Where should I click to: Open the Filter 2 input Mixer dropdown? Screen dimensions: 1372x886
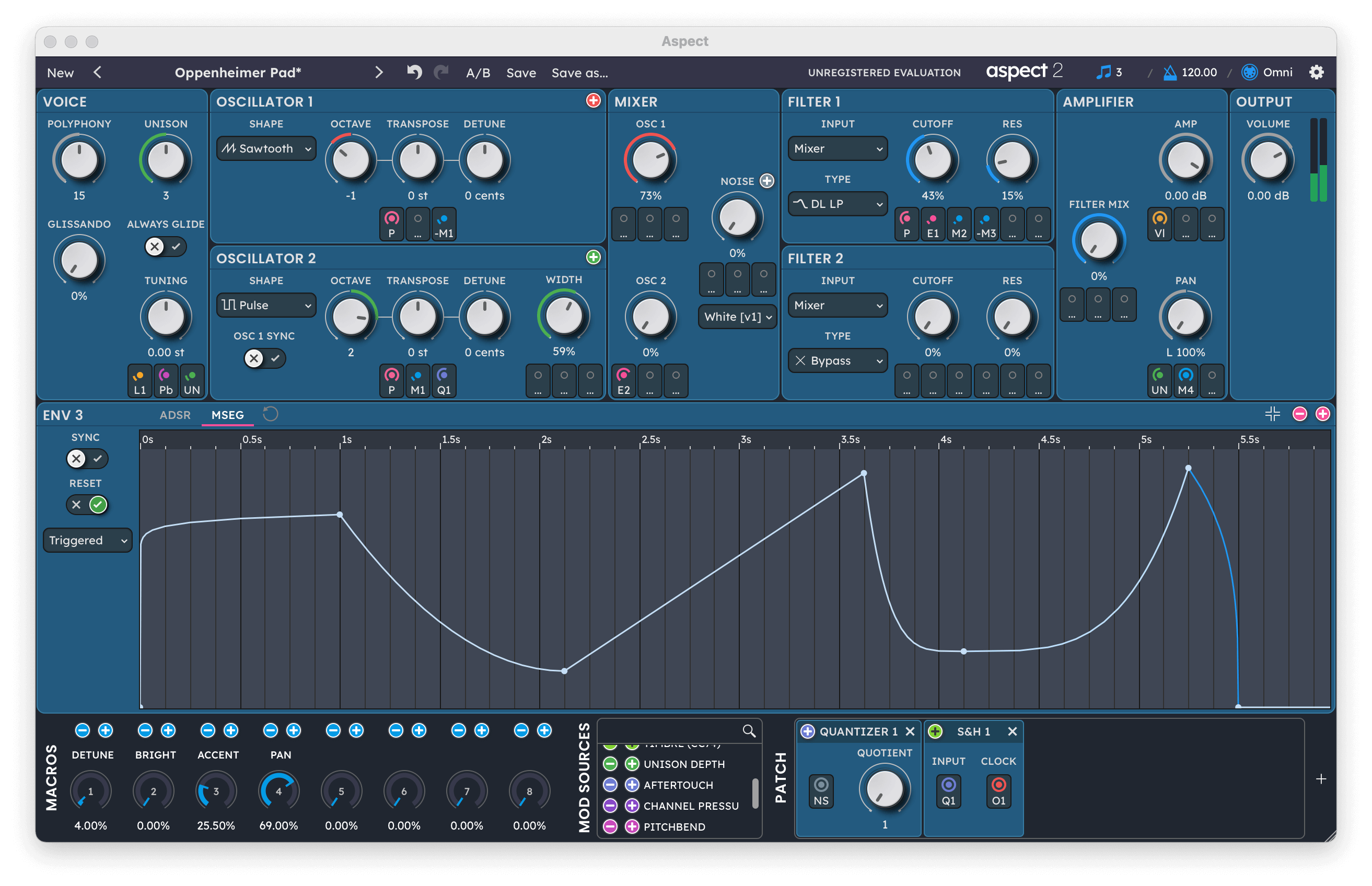pyautogui.click(x=837, y=305)
